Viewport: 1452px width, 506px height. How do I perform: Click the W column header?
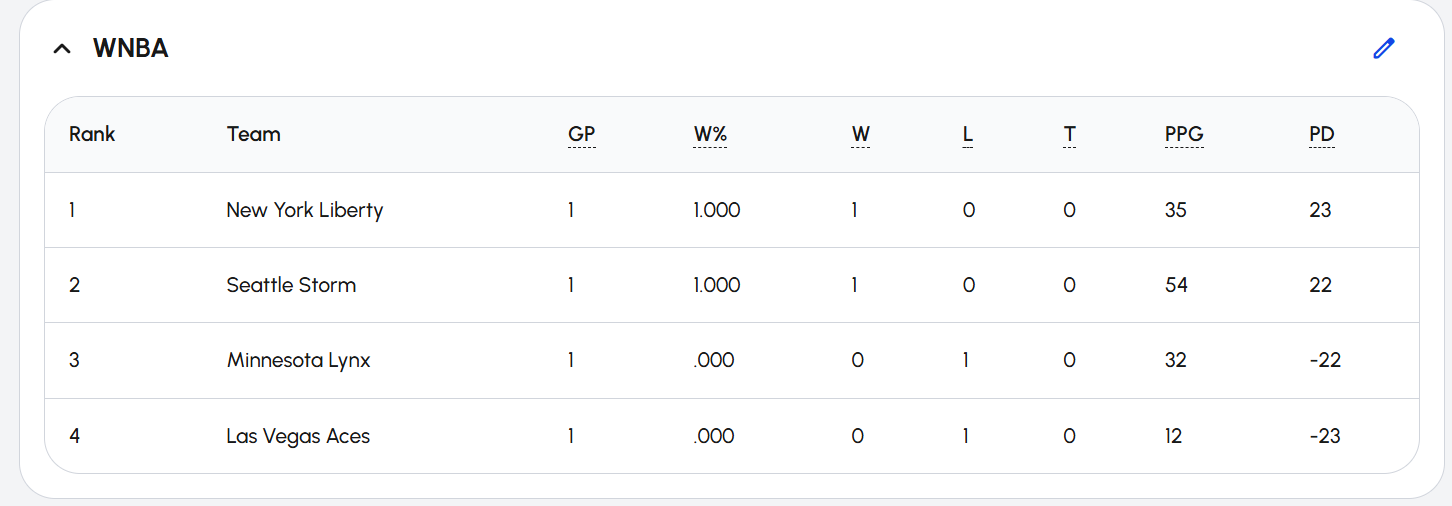coord(860,134)
